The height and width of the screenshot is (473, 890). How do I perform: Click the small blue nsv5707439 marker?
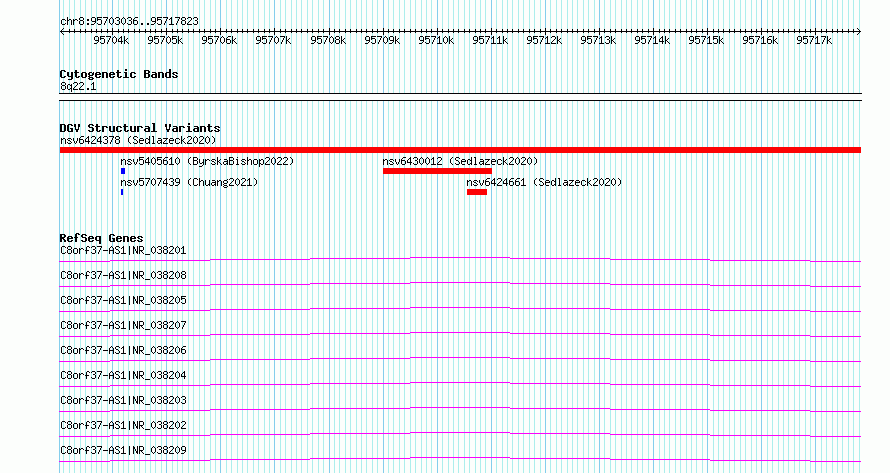coord(122,192)
